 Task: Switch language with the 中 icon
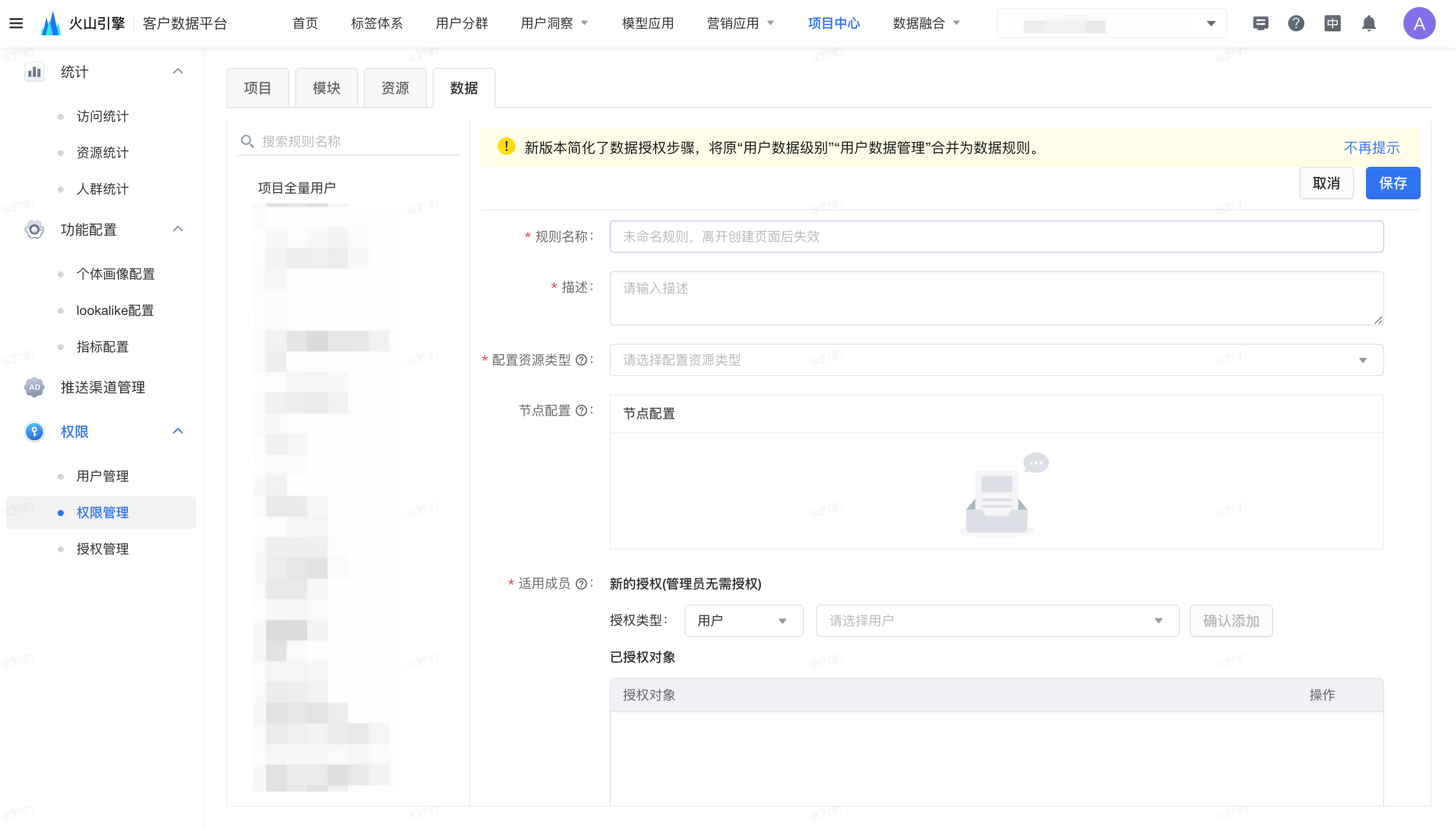(x=1333, y=23)
